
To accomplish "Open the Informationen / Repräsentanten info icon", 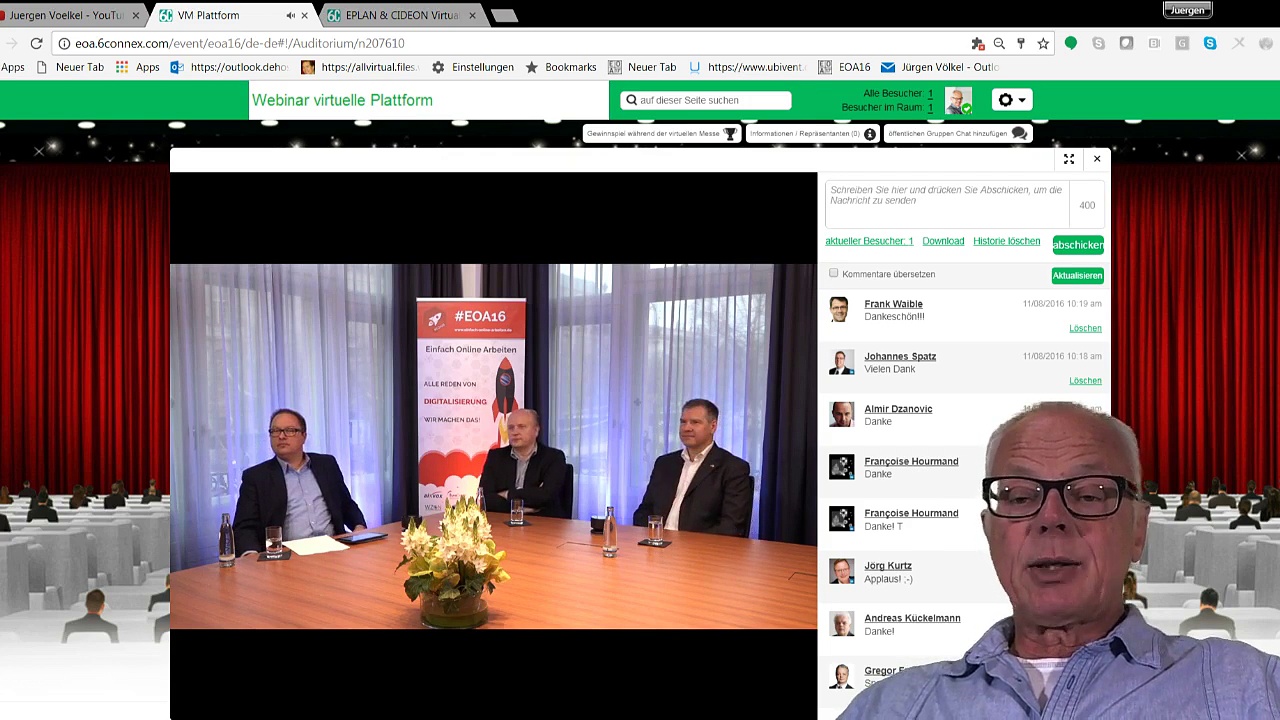I will (x=870, y=134).
